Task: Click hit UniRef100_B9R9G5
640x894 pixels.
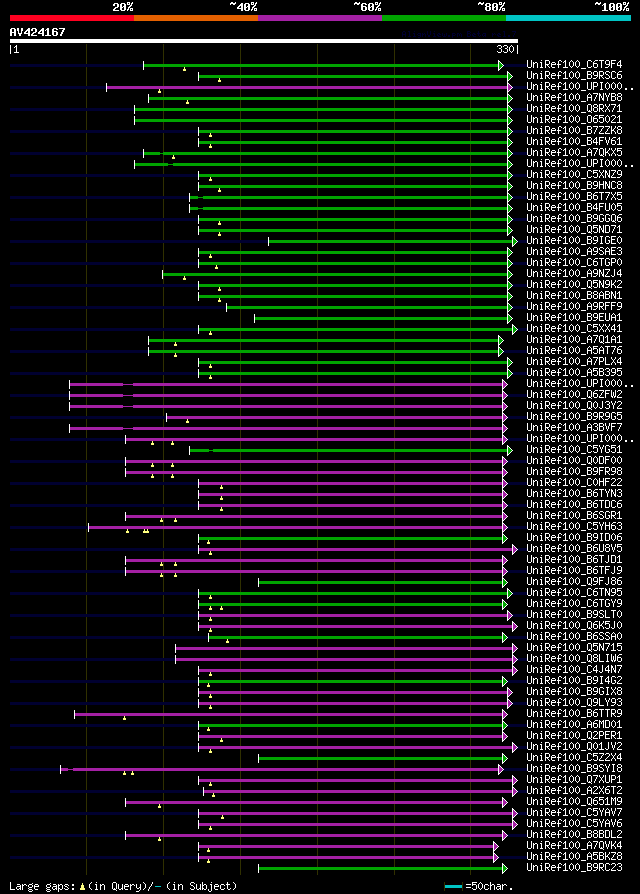Action: 574,416
